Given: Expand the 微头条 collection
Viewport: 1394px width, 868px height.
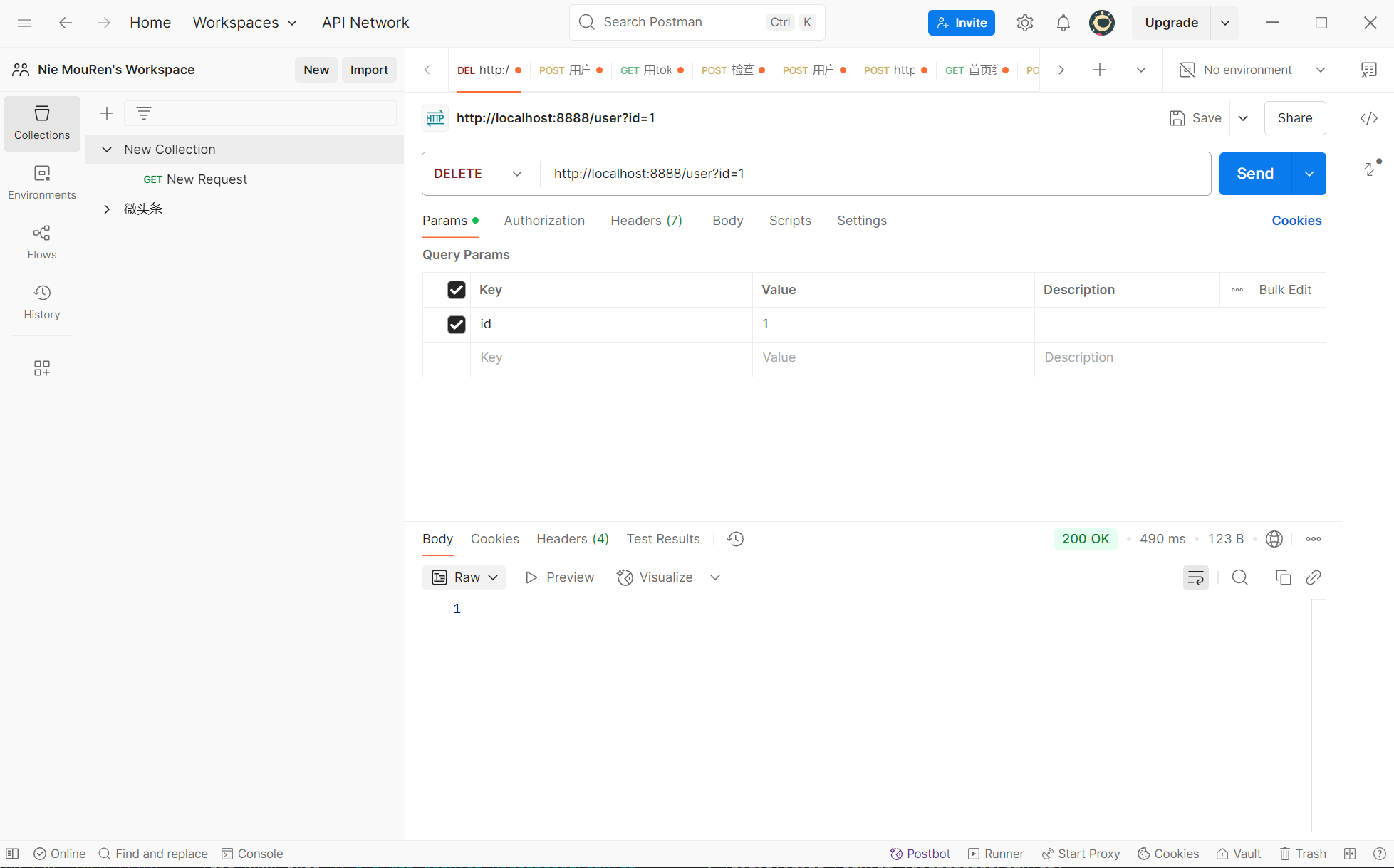Looking at the screenshot, I should [107, 209].
